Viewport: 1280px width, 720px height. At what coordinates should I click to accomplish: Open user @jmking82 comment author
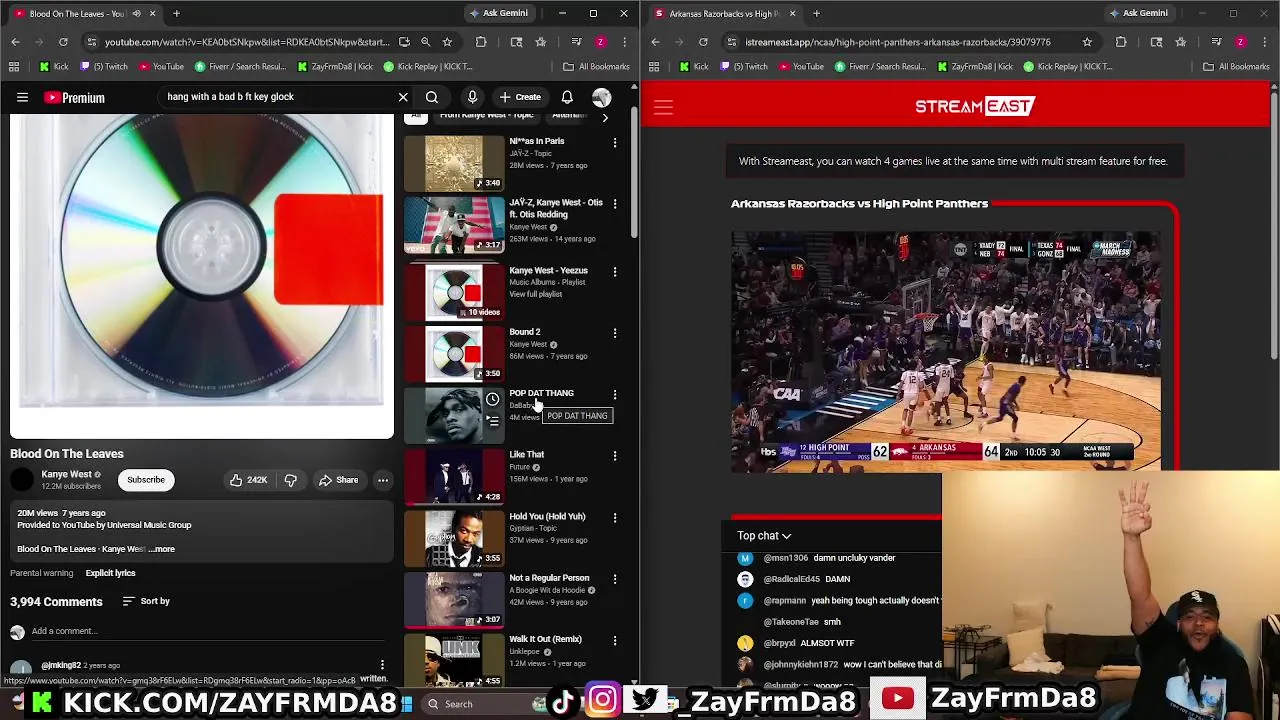pos(61,665)
